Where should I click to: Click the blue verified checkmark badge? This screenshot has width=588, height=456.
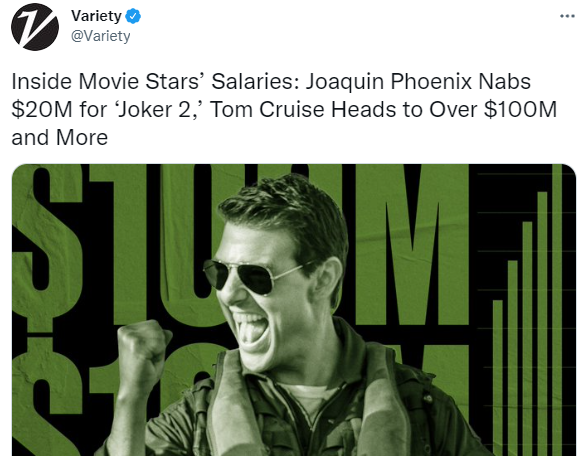coord(133,16)
